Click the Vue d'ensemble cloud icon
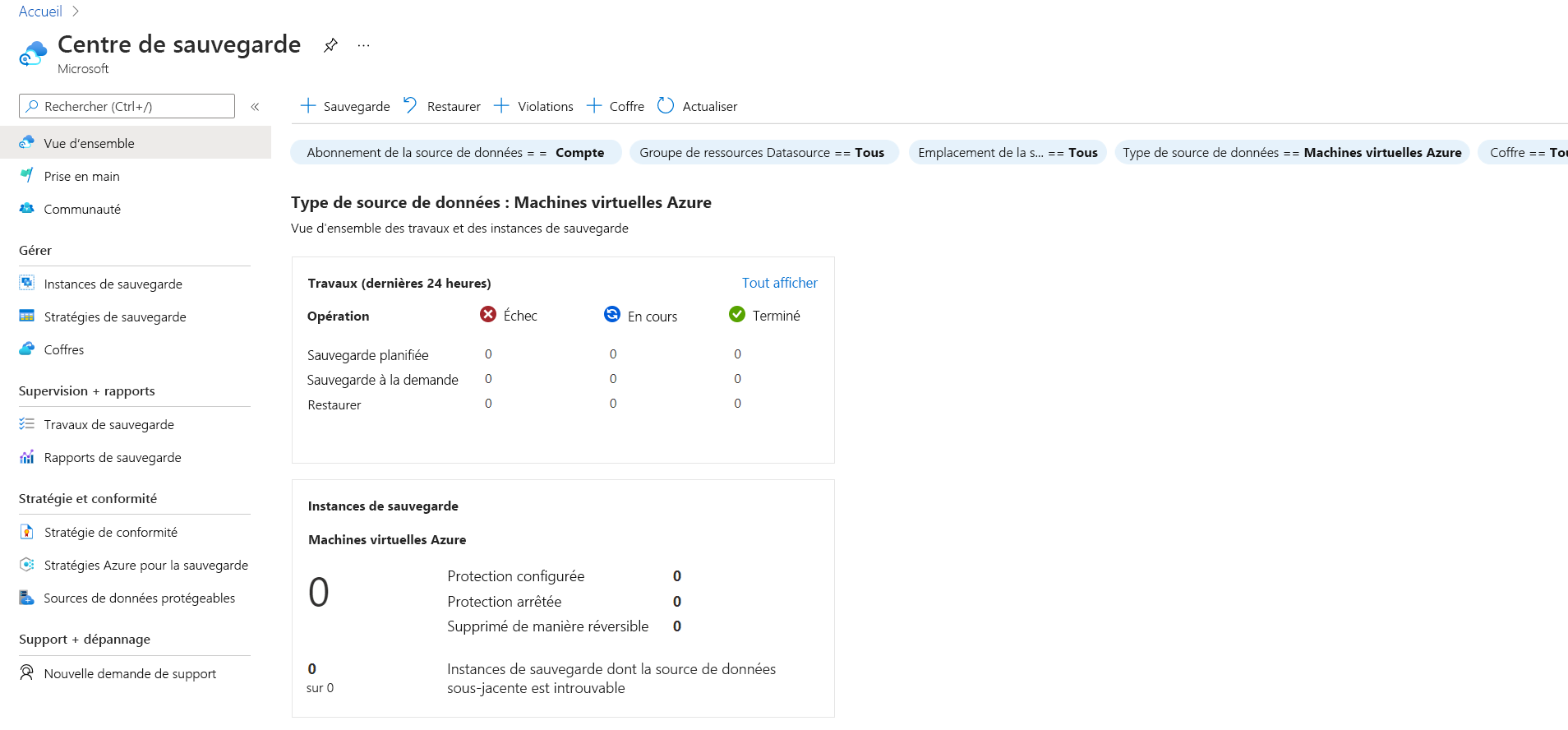Viewport: 1568px width, 730px height. point(27,142)
